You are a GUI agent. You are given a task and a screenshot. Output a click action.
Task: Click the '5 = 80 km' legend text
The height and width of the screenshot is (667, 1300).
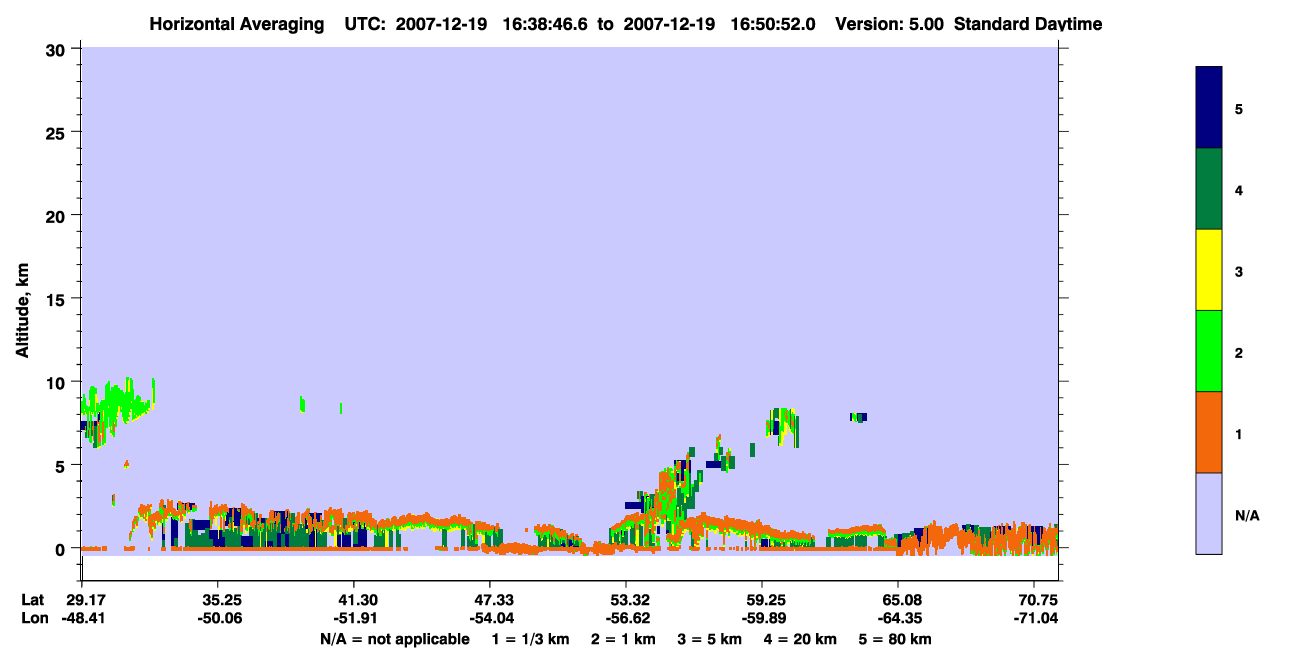tap(897, 640)
